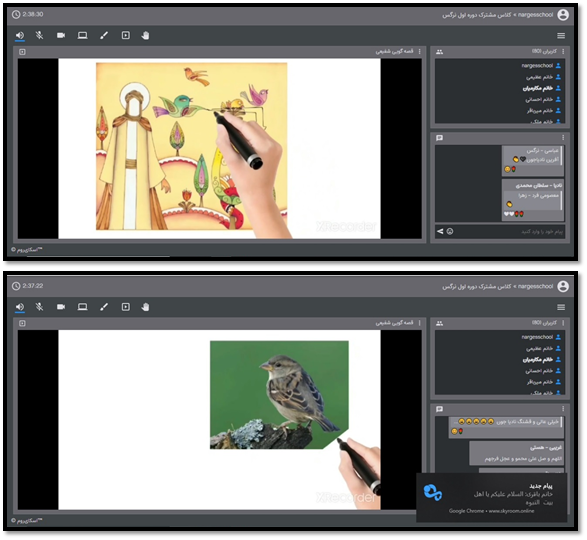Image resolution: width=587 pixels, height=540 pixels.
Task: Click presentation panel corner icon in 2:37:22 window
Action: [22, 323]
